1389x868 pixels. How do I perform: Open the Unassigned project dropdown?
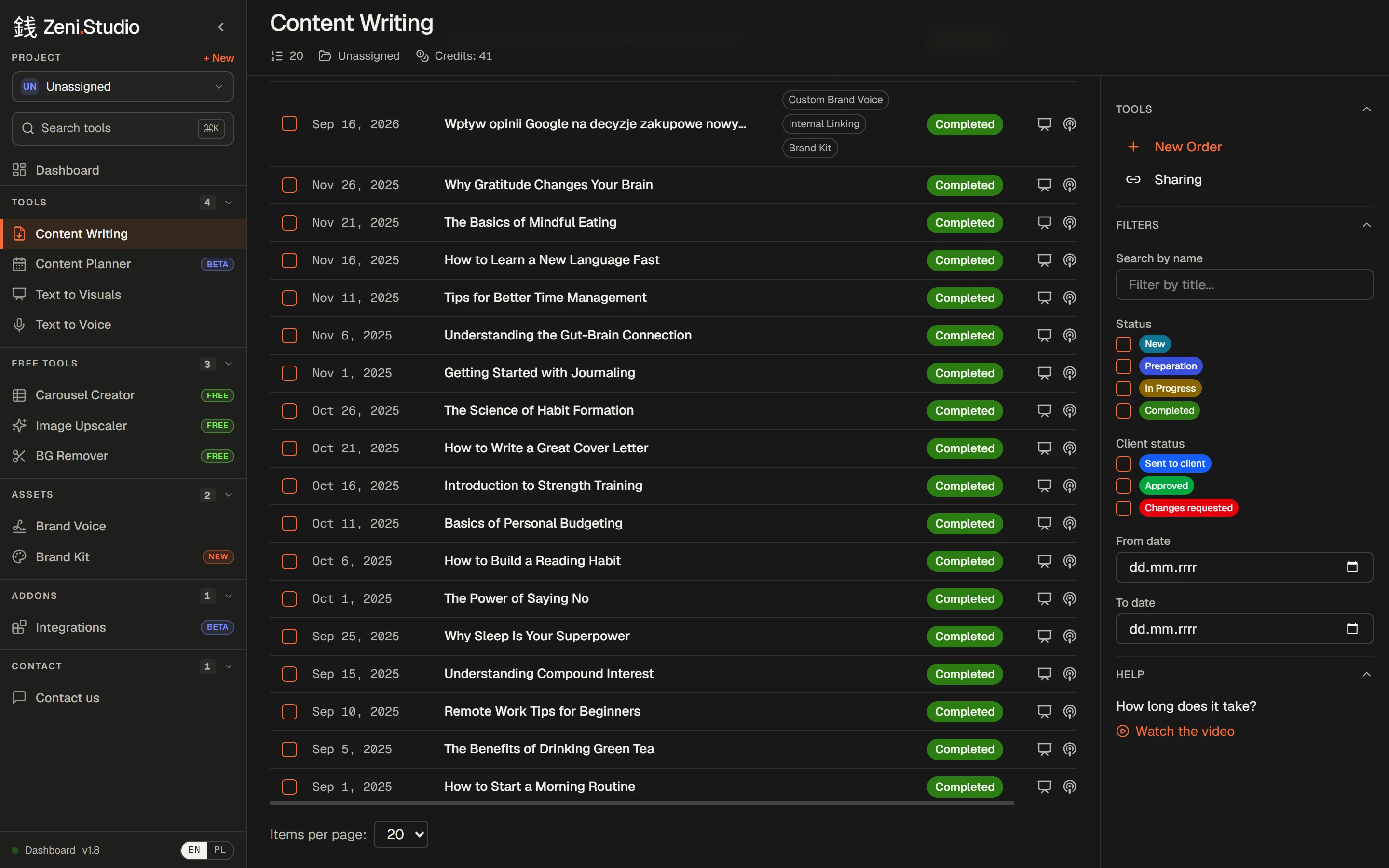click(x=123, y=87)
